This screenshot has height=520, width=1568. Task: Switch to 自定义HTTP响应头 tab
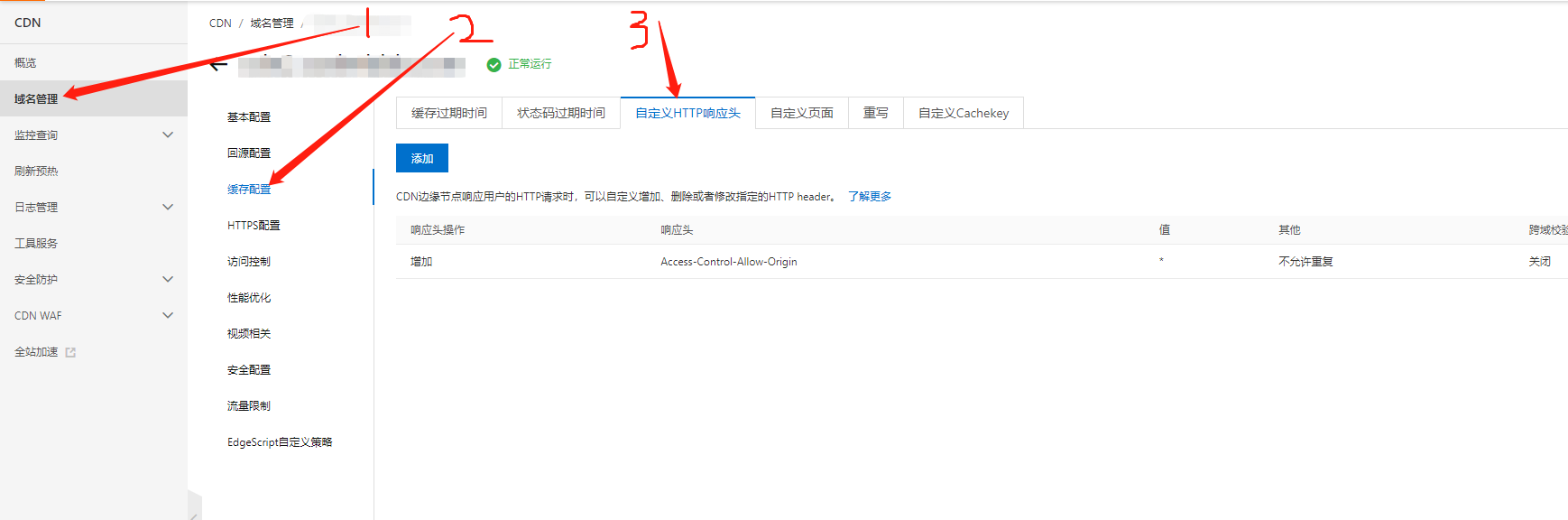687,113
